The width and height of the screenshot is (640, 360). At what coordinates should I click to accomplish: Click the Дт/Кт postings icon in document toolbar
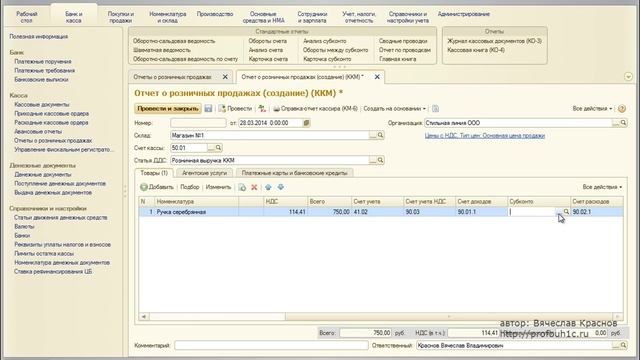262,109
